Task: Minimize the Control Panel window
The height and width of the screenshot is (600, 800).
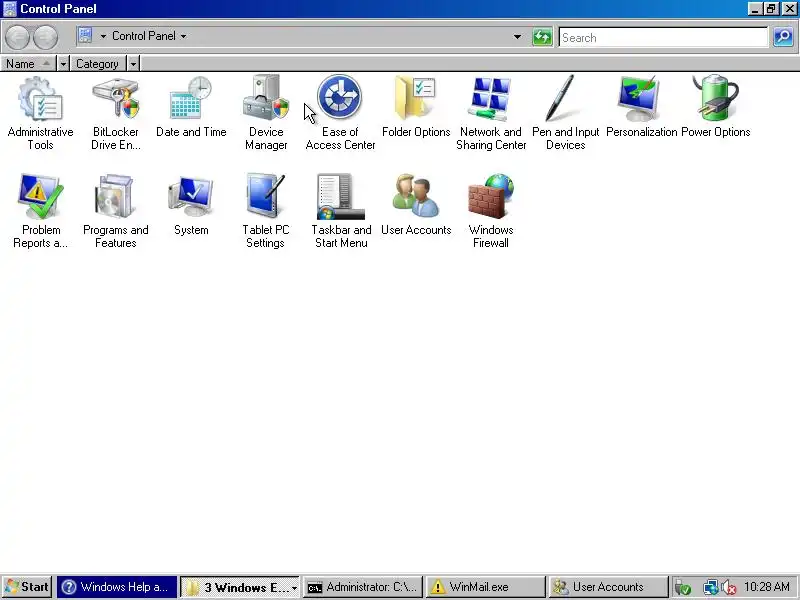Action: [755, 9]
